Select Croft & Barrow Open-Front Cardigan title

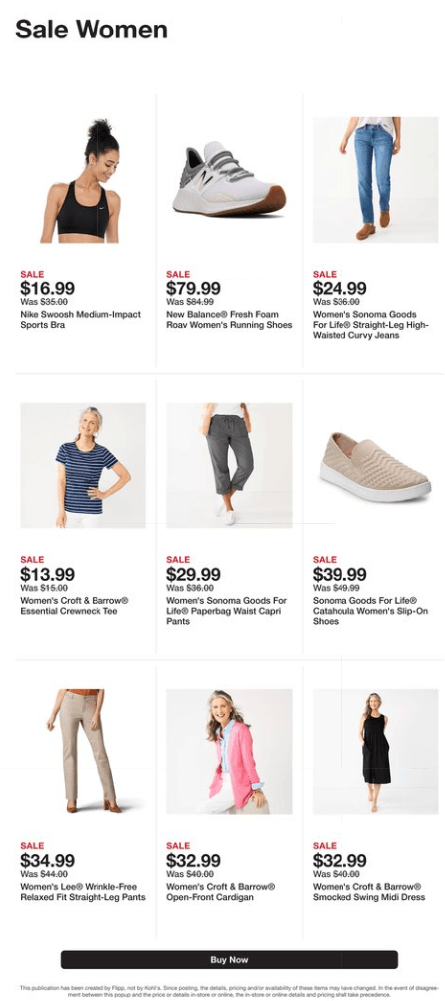coord(221,892)
